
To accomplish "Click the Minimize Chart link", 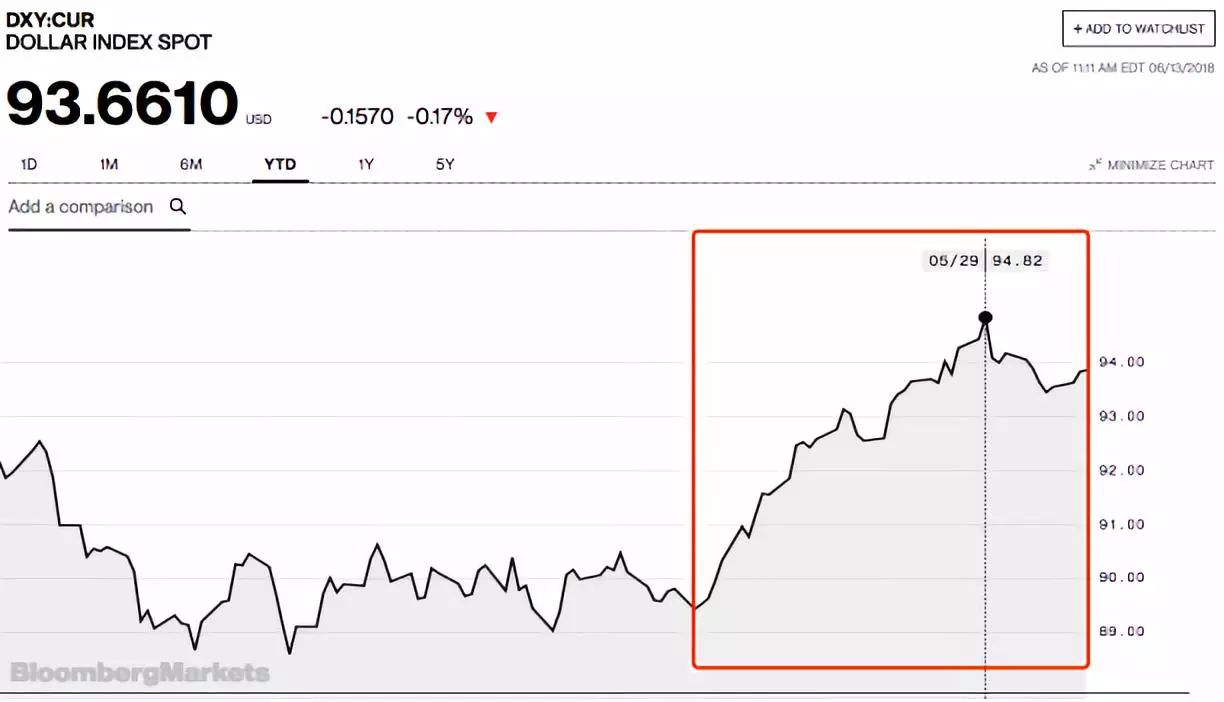I will 1151,165.
